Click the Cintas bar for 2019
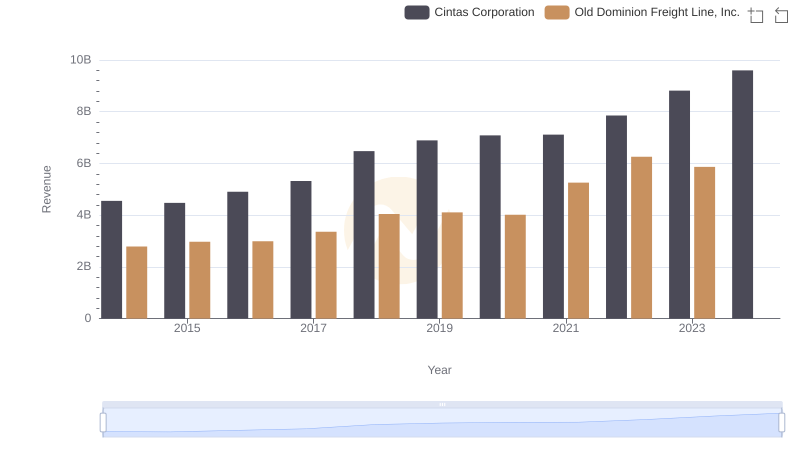The width and height of the screenshot is (800, 461). click(x=427, y=229)
